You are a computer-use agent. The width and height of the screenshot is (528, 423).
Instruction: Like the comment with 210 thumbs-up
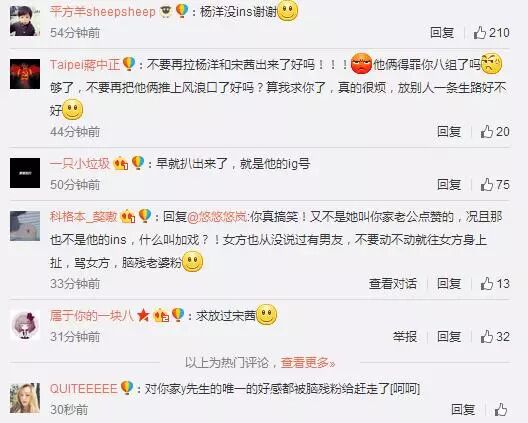491,33
